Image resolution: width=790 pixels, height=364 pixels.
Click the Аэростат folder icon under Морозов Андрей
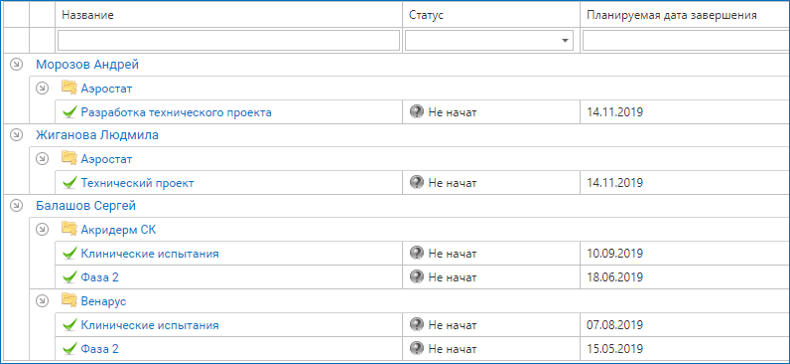click(69, 88)
